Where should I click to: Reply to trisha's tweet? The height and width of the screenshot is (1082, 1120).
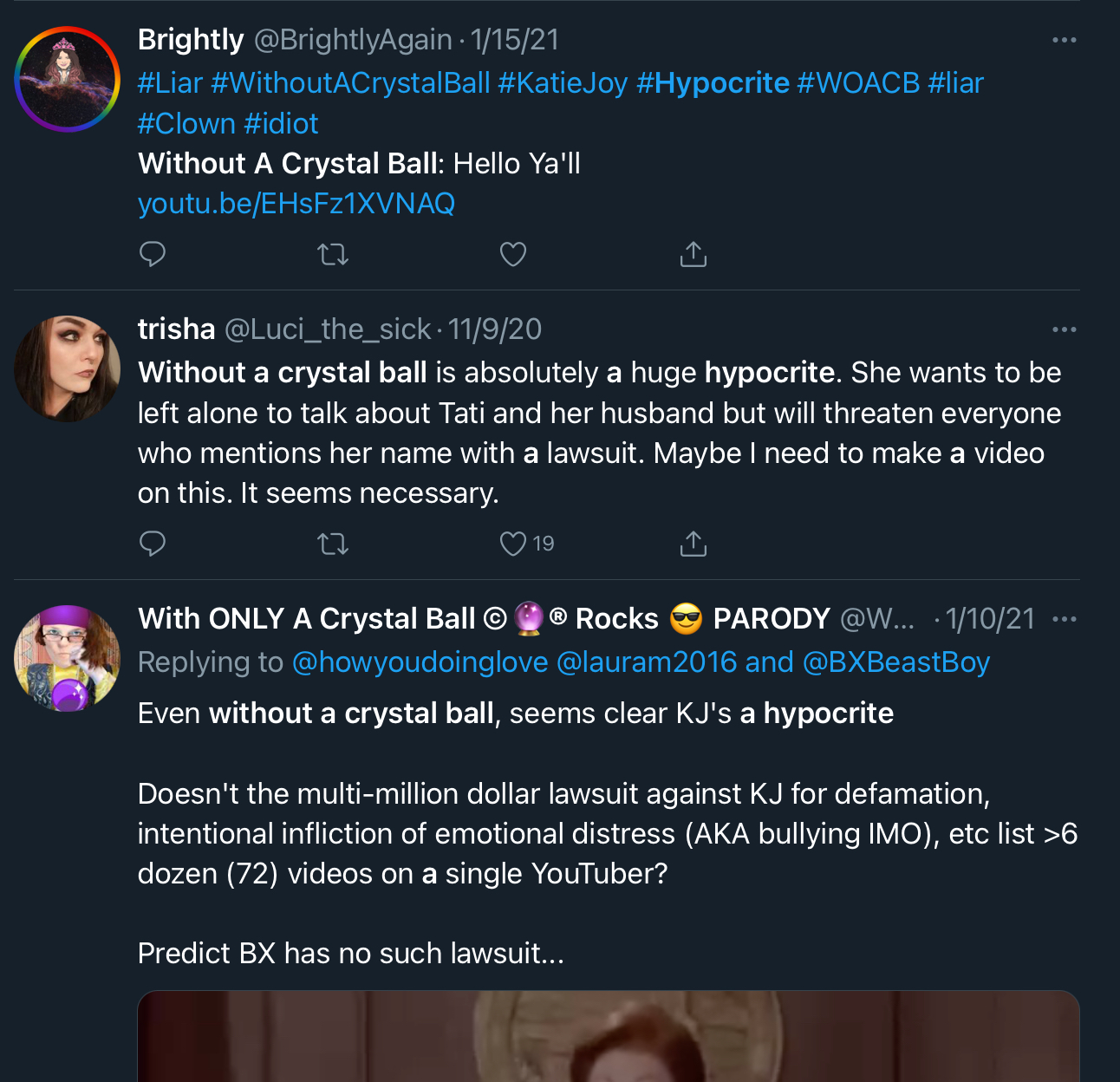coord(153,544)
